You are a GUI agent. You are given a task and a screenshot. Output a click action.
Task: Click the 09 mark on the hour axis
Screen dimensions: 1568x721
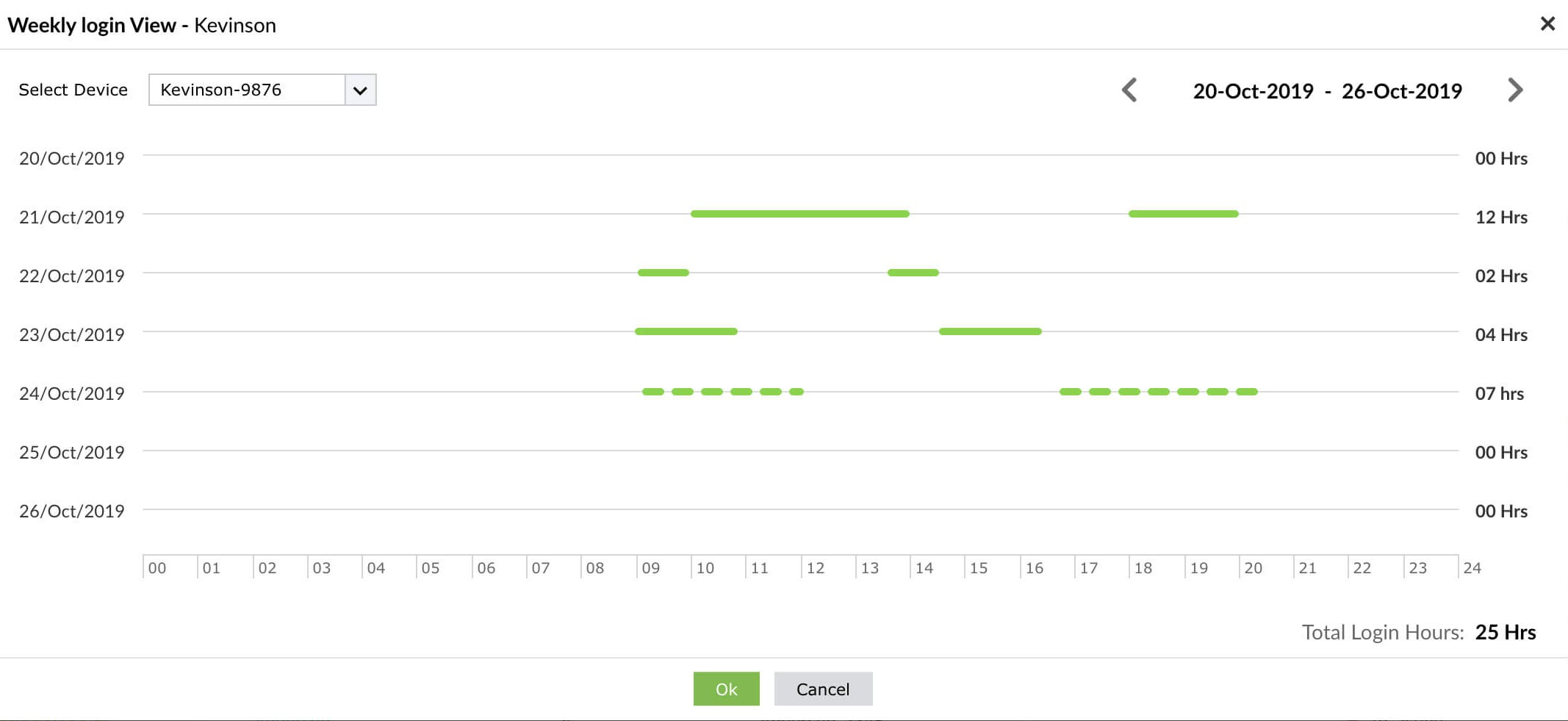(x=651, y=567)
